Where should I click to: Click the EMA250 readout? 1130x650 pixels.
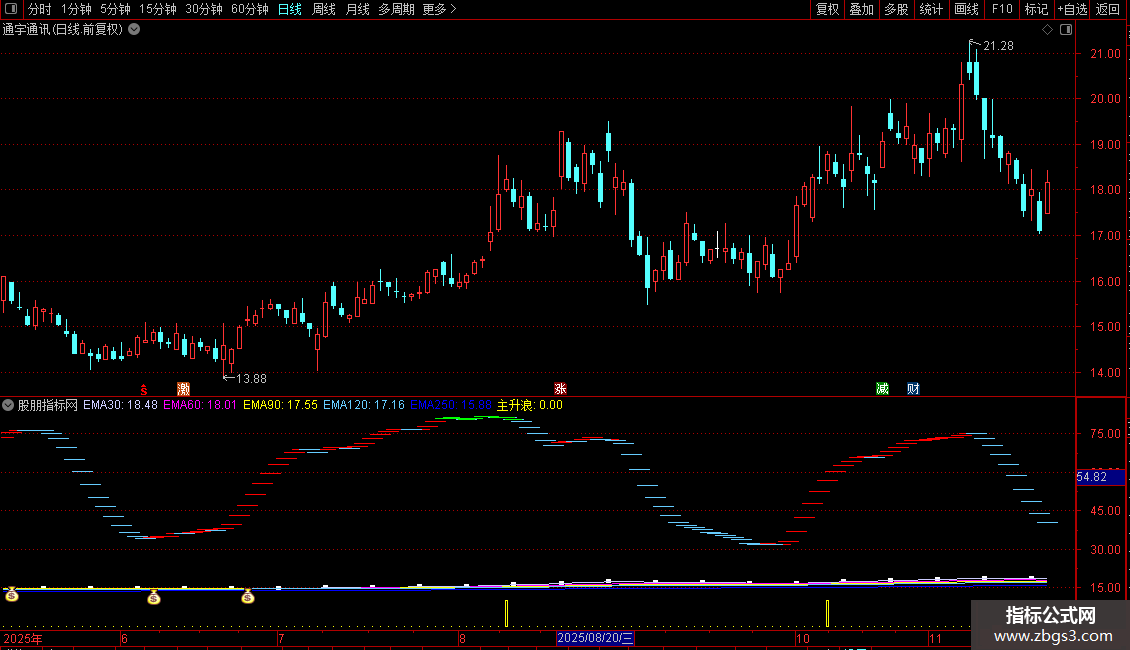(450, 405)
